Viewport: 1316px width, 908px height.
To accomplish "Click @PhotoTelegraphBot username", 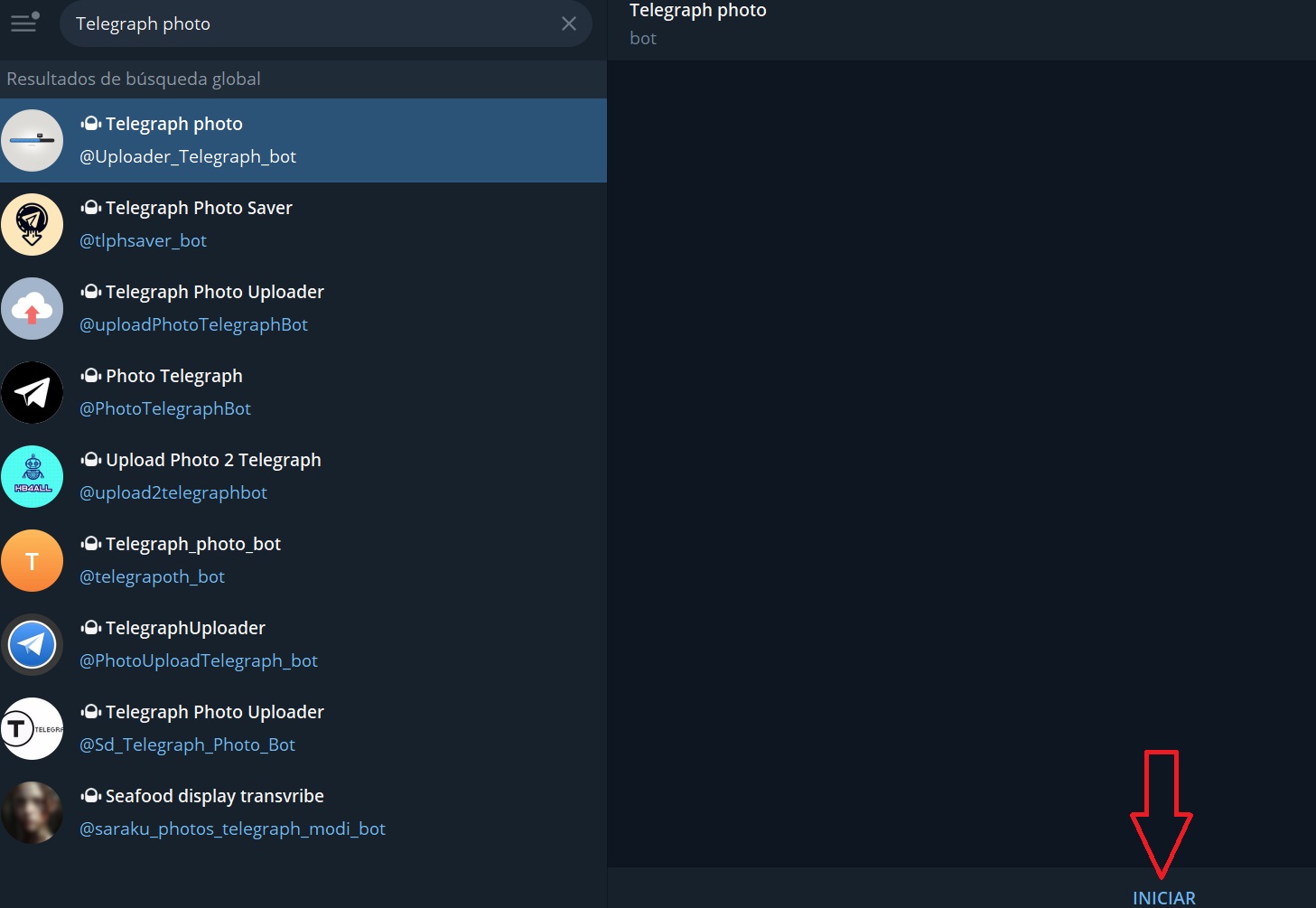I will [x=165, y=409].
